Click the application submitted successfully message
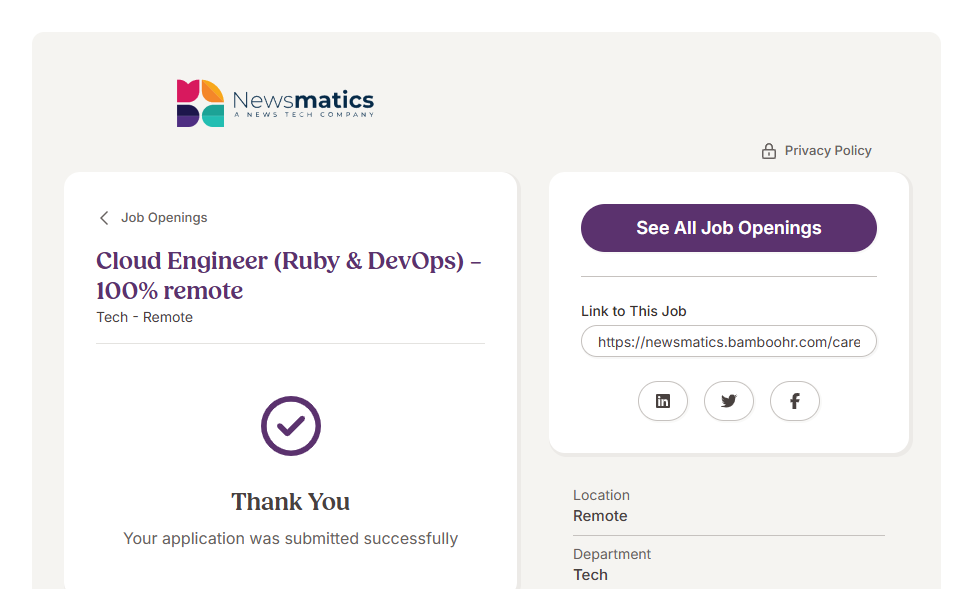This screenshot has width=973, height=589. click(290, 538)
